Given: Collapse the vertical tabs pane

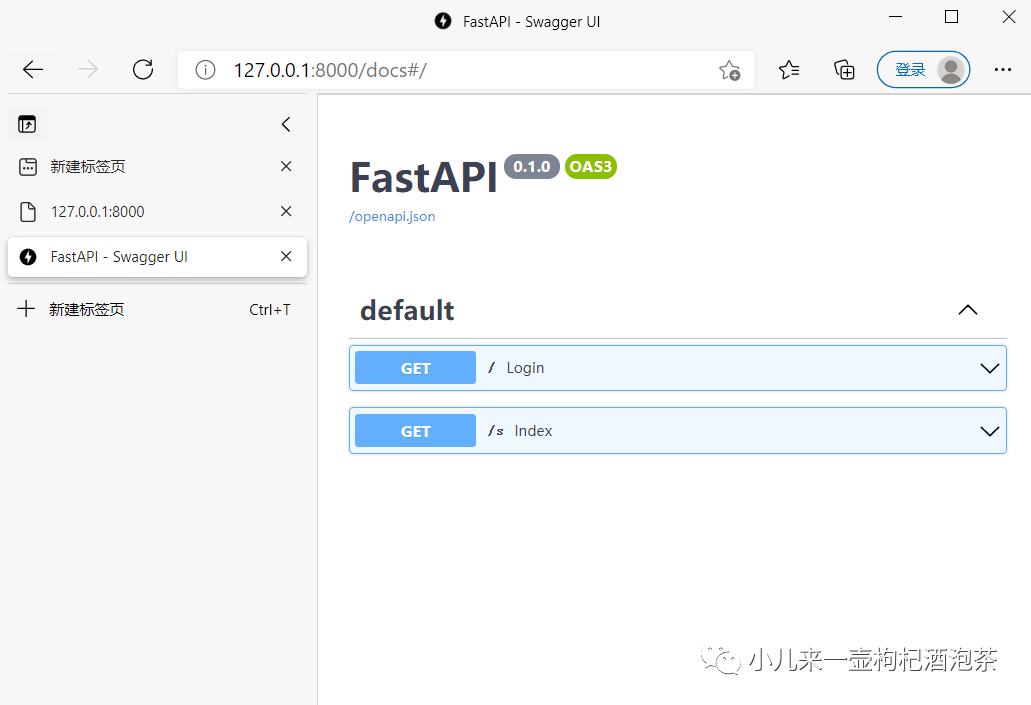Looking at the screenshot, I should [x=286, y=124].
